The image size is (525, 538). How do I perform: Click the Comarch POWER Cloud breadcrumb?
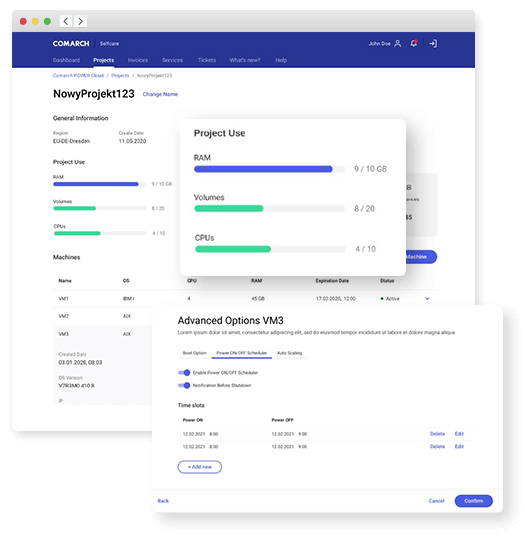pyautogui.click(x=78, y=75)
